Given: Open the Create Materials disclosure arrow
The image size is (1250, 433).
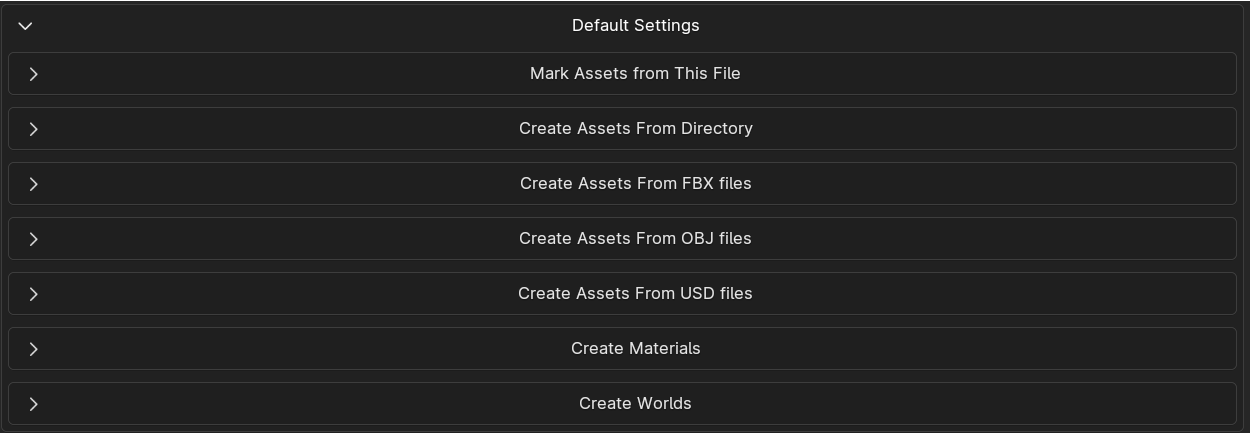Looking at the screenshot, I should (x=33, y=349).
